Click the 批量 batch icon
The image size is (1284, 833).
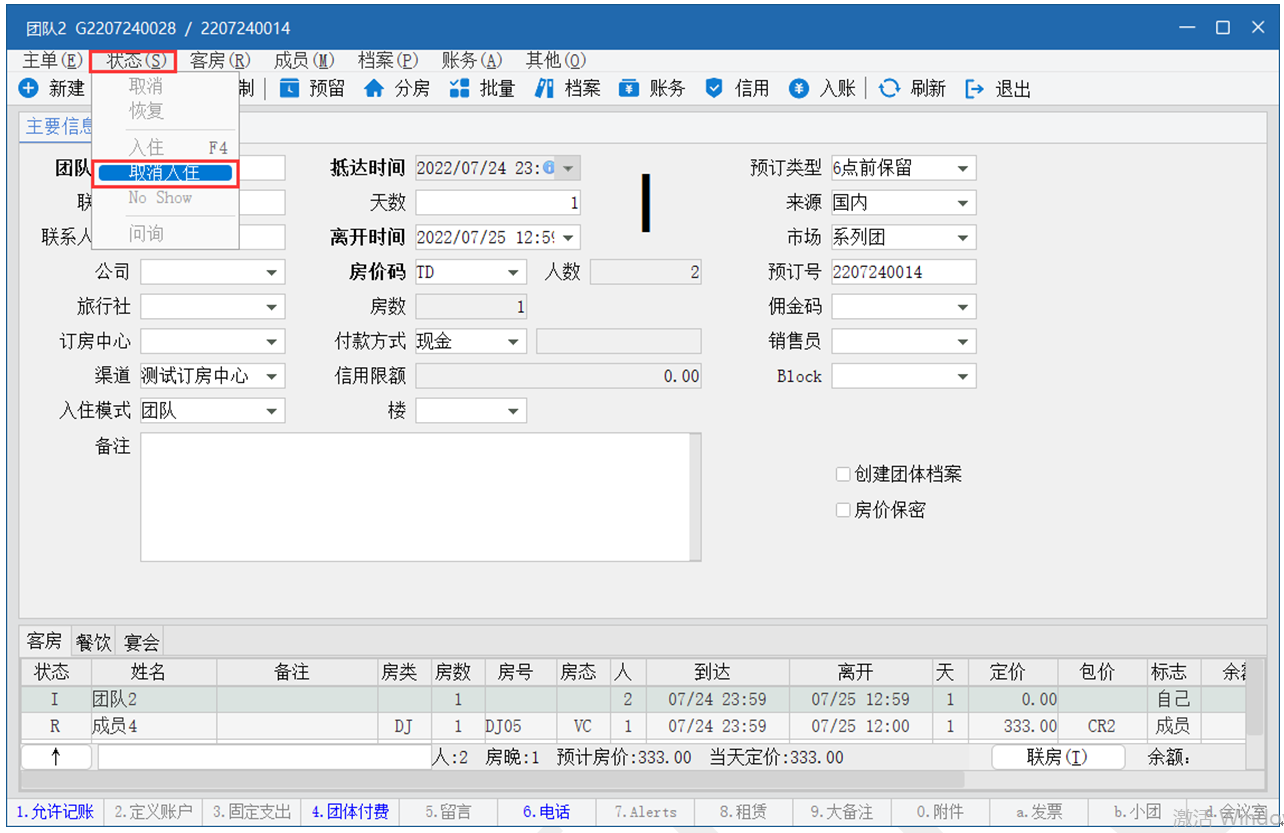pyautogui.click(x=459, y=89)
